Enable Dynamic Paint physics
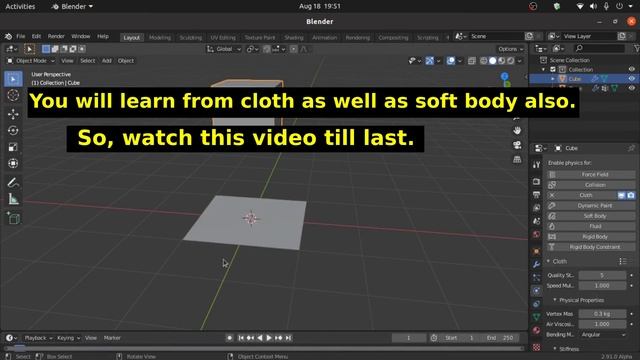 591,206
